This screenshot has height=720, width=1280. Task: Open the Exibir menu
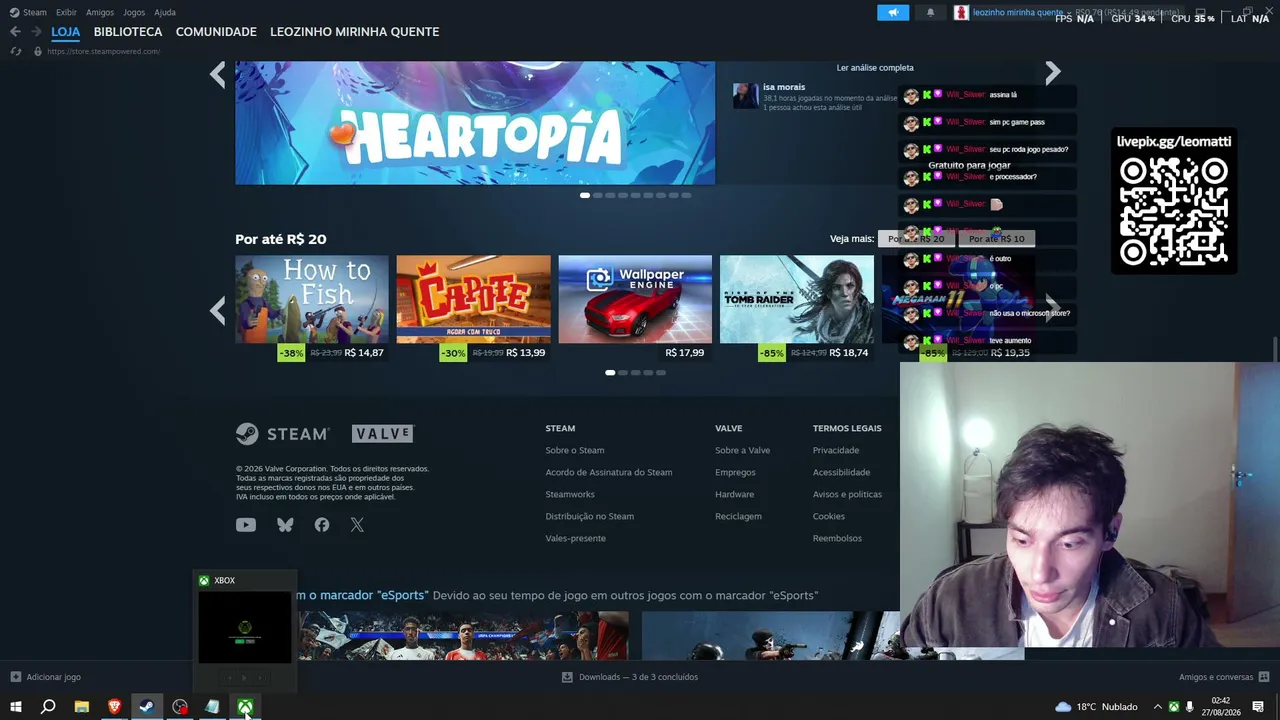pos(66,12)
